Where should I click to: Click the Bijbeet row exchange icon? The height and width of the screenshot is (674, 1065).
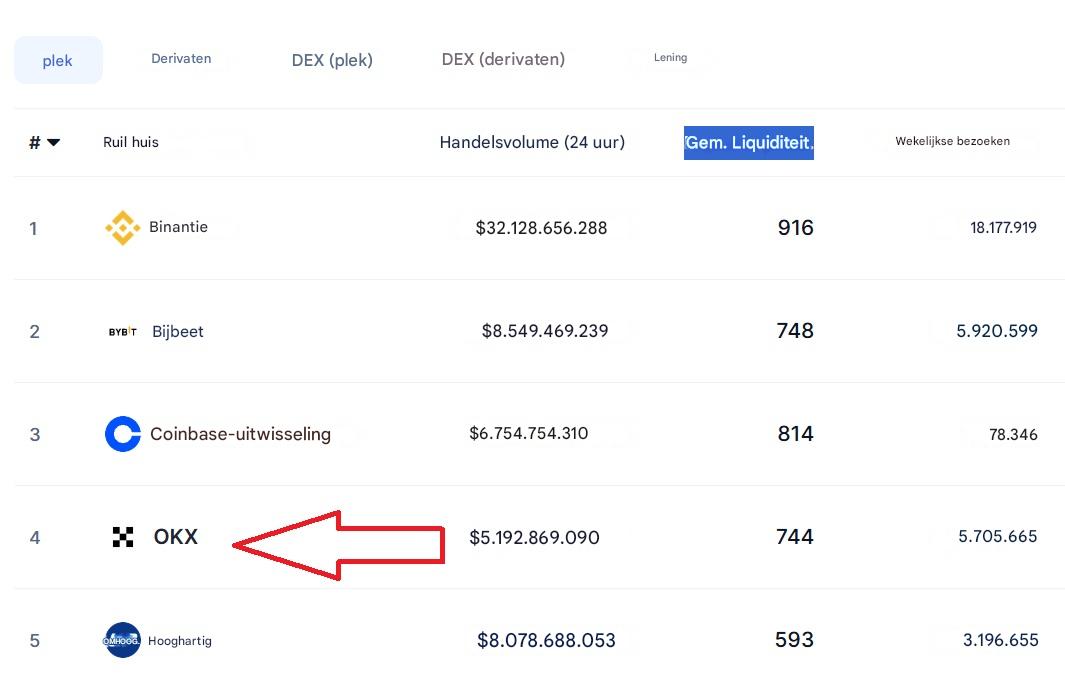pos(122,331)
